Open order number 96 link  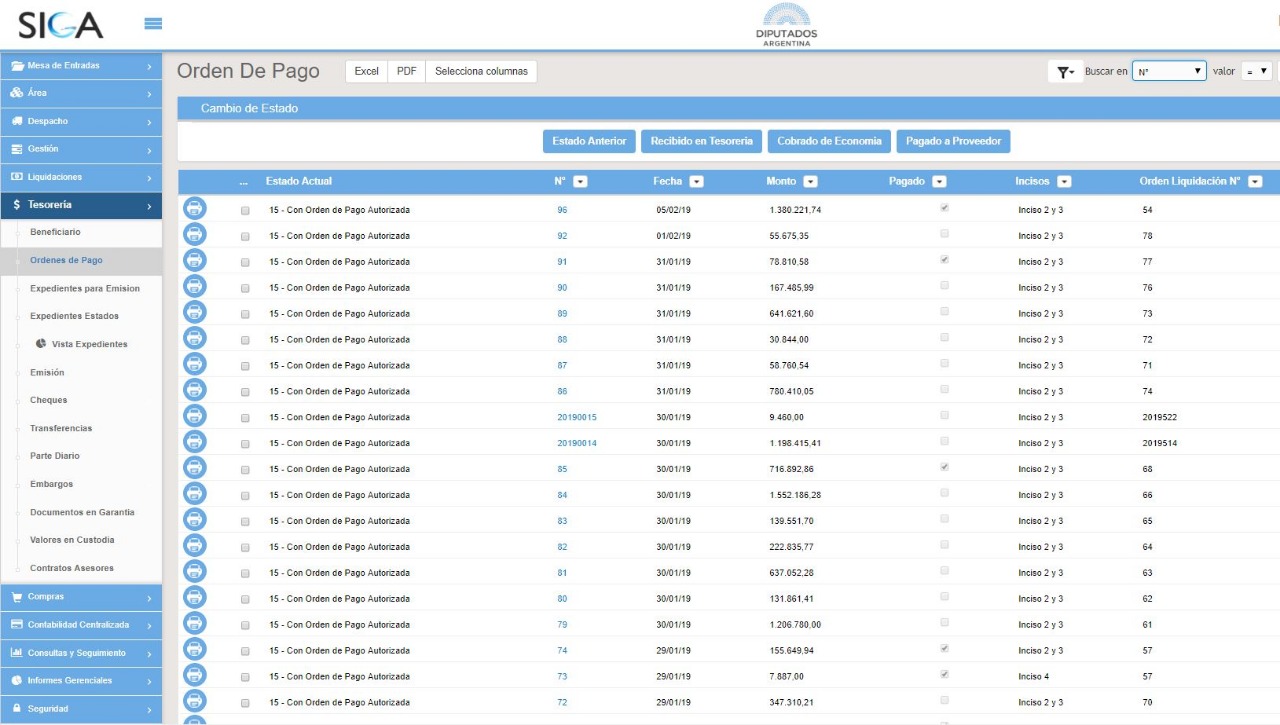point(562,210)
